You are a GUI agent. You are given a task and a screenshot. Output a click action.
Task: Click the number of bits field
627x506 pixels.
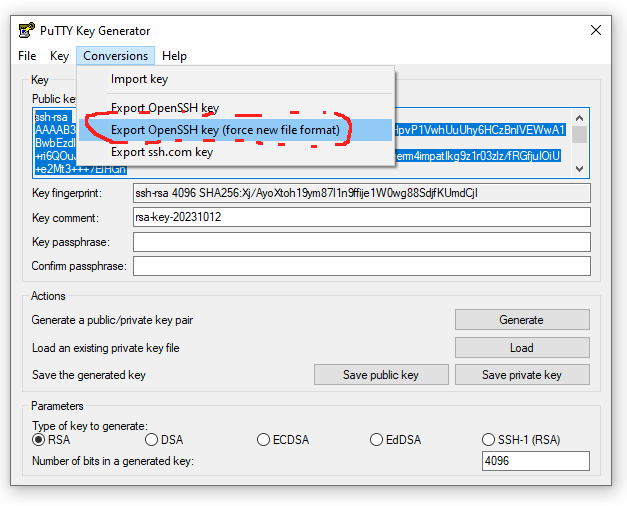(x=535, y=461)
